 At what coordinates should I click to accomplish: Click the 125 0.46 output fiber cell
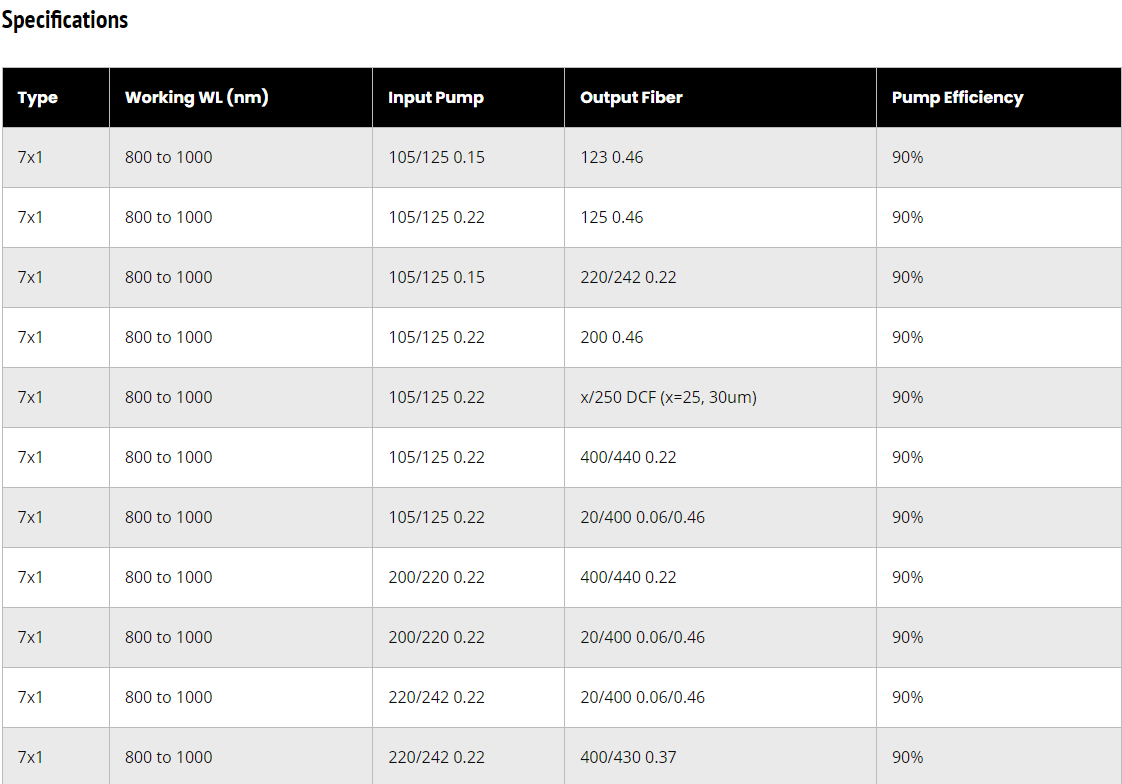(x=611, y=217)
